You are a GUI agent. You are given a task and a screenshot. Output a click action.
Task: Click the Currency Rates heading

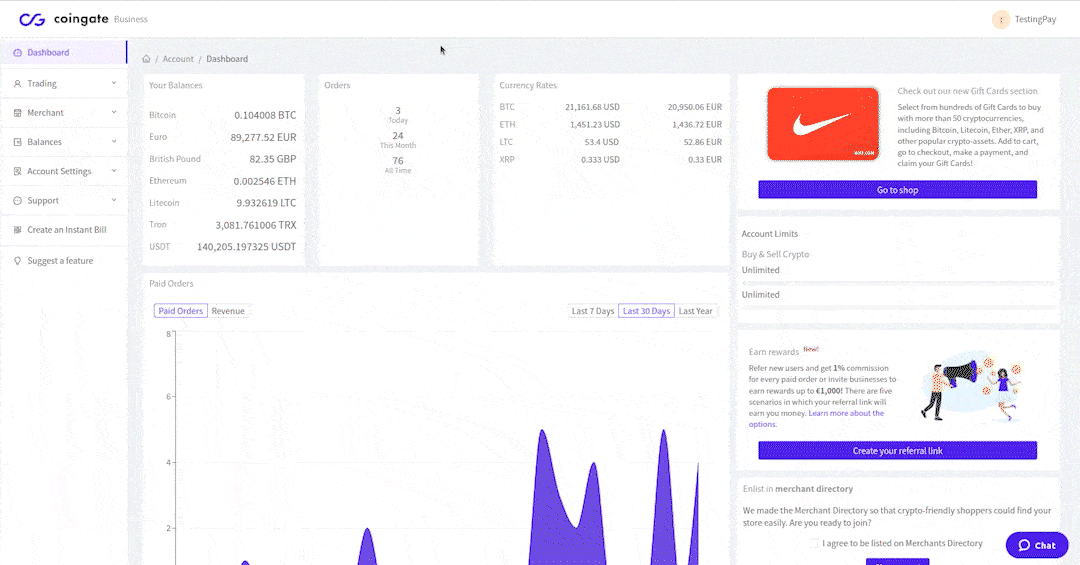528,85
